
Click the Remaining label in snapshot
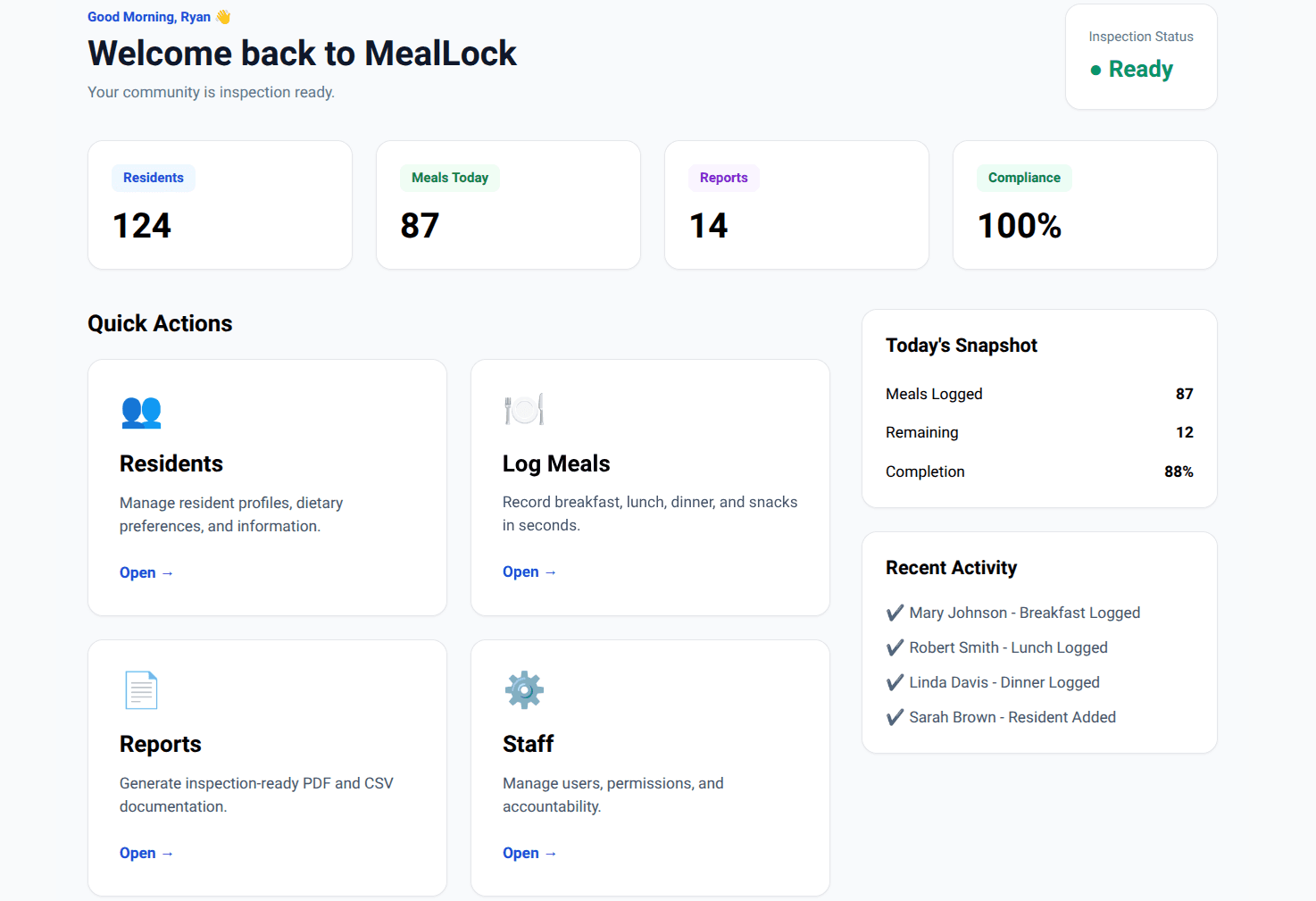pyautogui.click(x=922, y=432)
